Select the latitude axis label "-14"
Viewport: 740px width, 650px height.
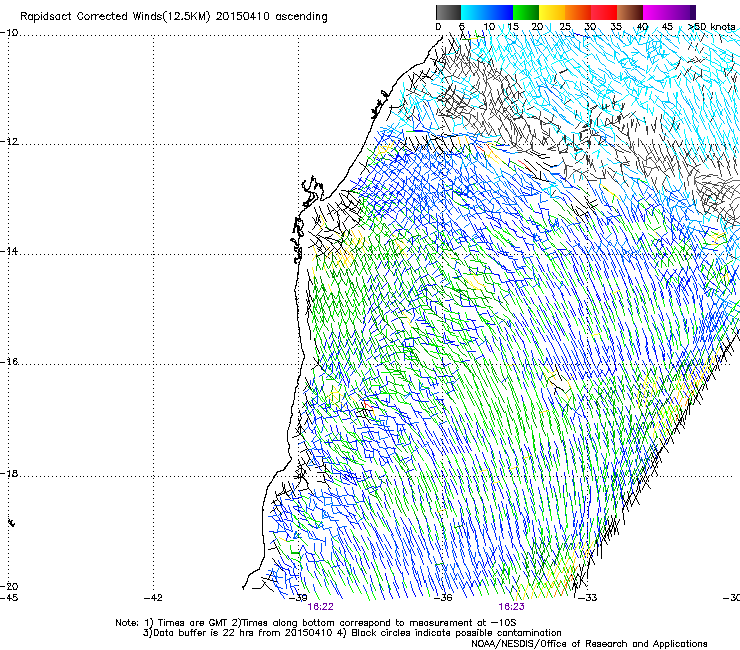point(9,251)
